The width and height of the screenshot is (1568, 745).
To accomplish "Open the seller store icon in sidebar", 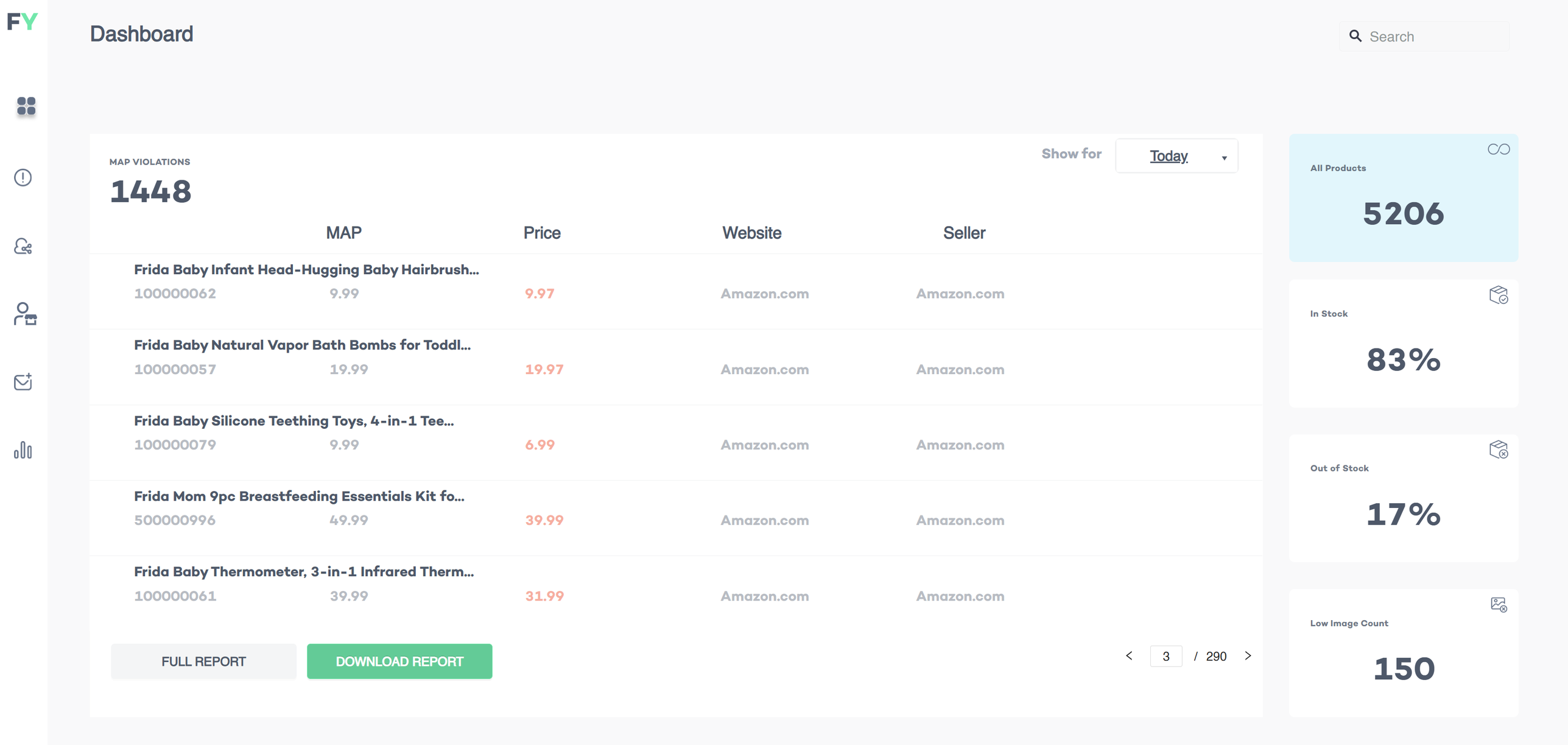I will 25,314.
